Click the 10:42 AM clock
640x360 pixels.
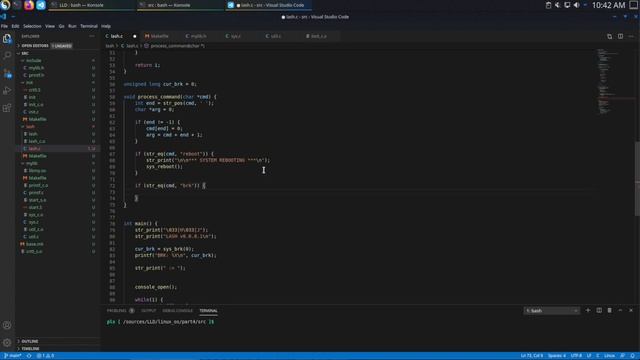point(609,5)
